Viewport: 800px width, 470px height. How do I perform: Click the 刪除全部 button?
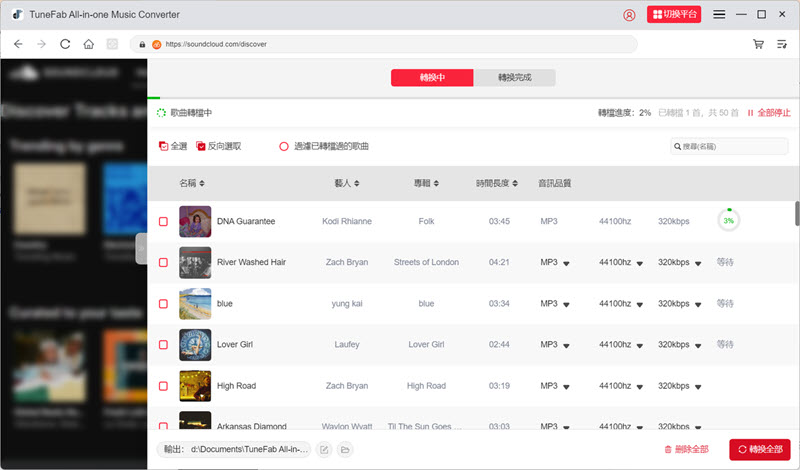pyautogui.click(x=686, y=450)
